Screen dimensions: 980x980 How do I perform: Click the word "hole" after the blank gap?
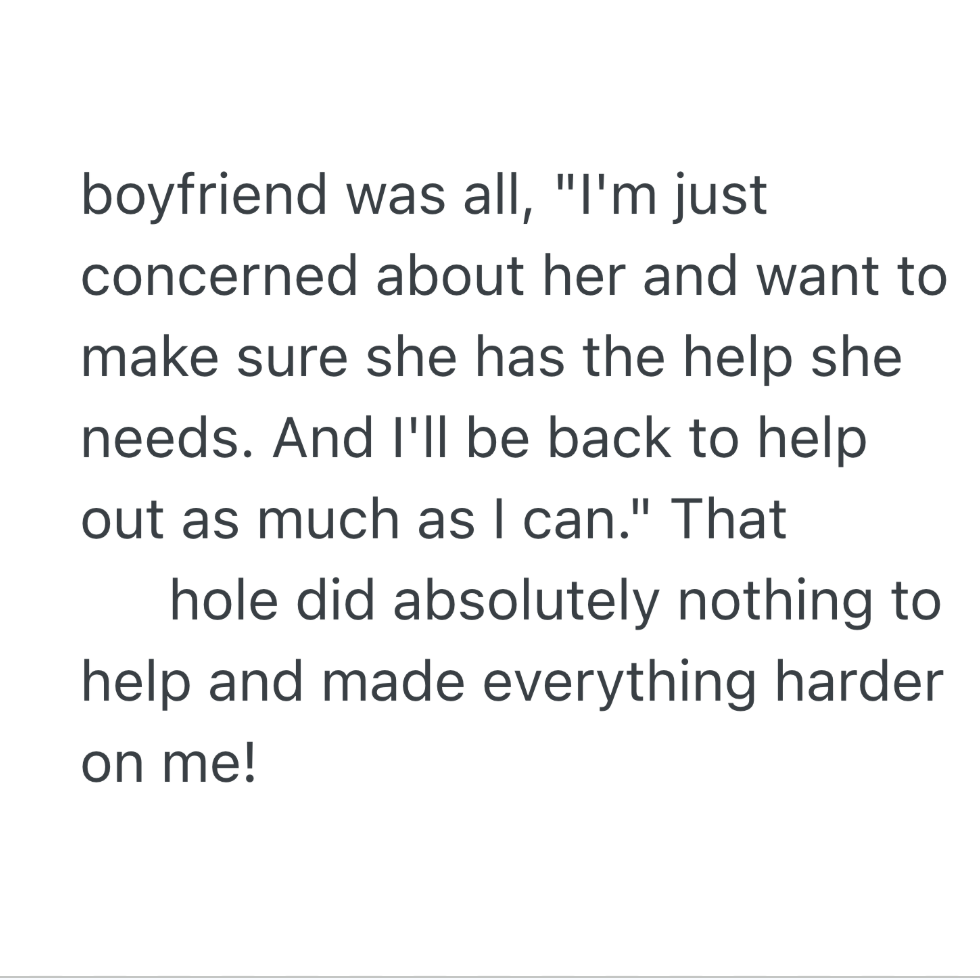(224, 600)
